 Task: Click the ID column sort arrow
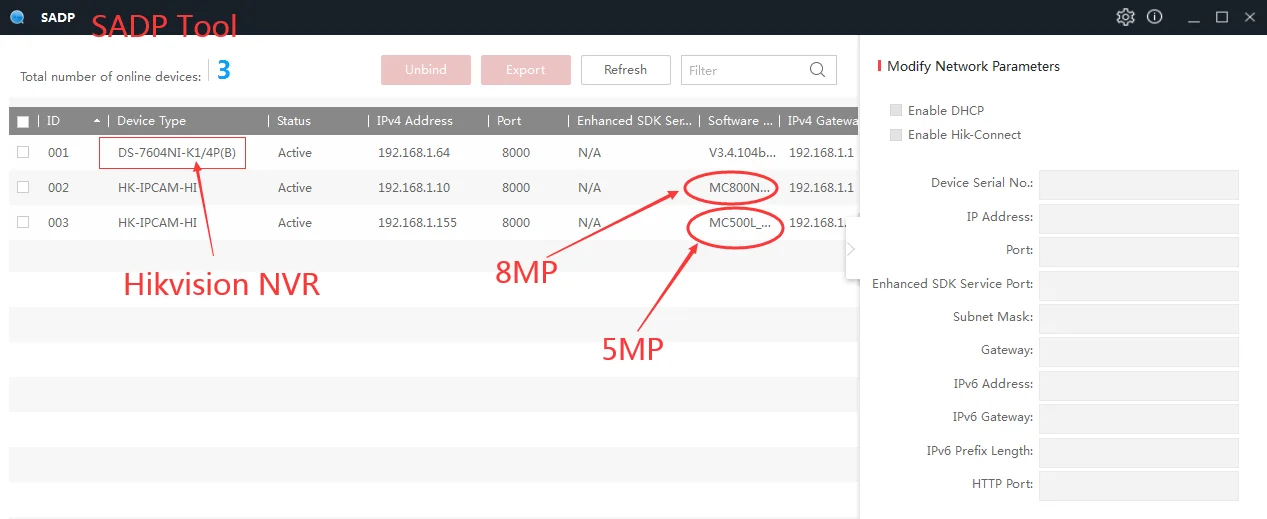coord(97,121)
